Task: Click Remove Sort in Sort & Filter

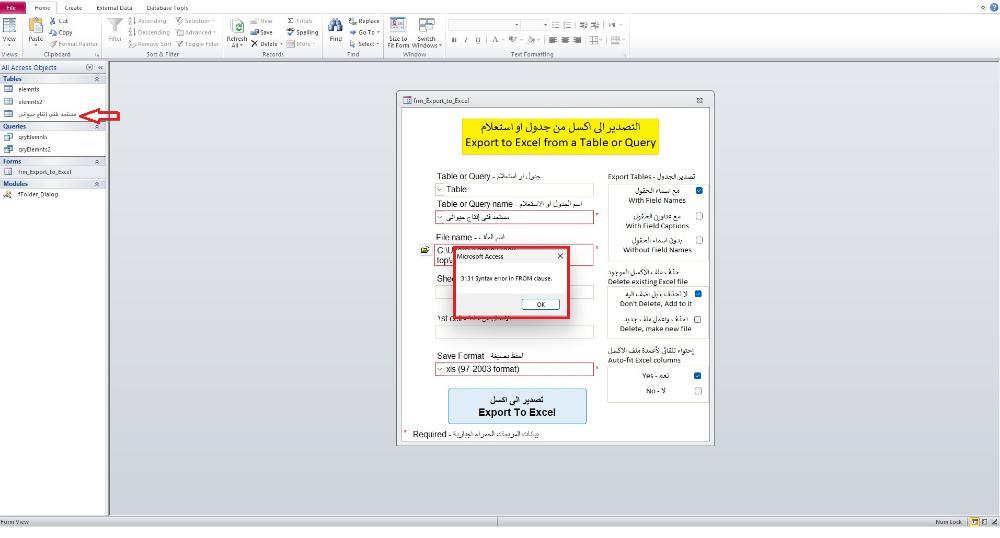Action: click(x=150, y=44)
